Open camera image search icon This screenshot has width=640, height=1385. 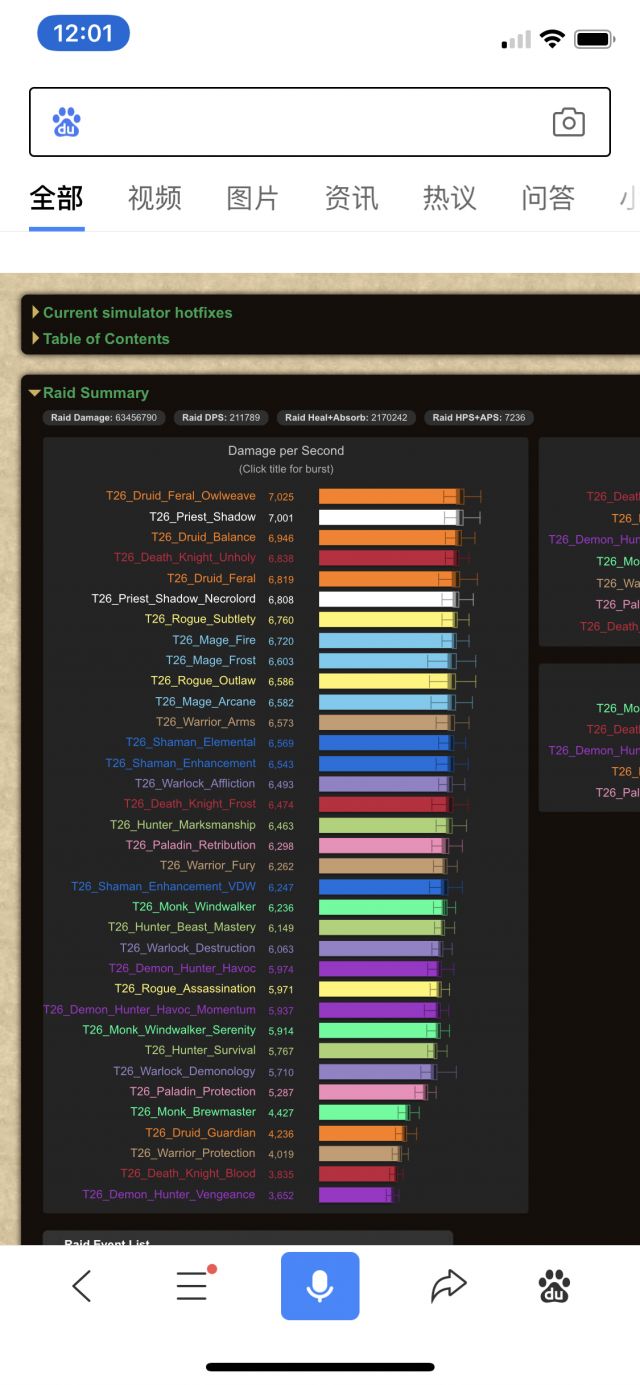pyautogui.click(x=568, y=122)
